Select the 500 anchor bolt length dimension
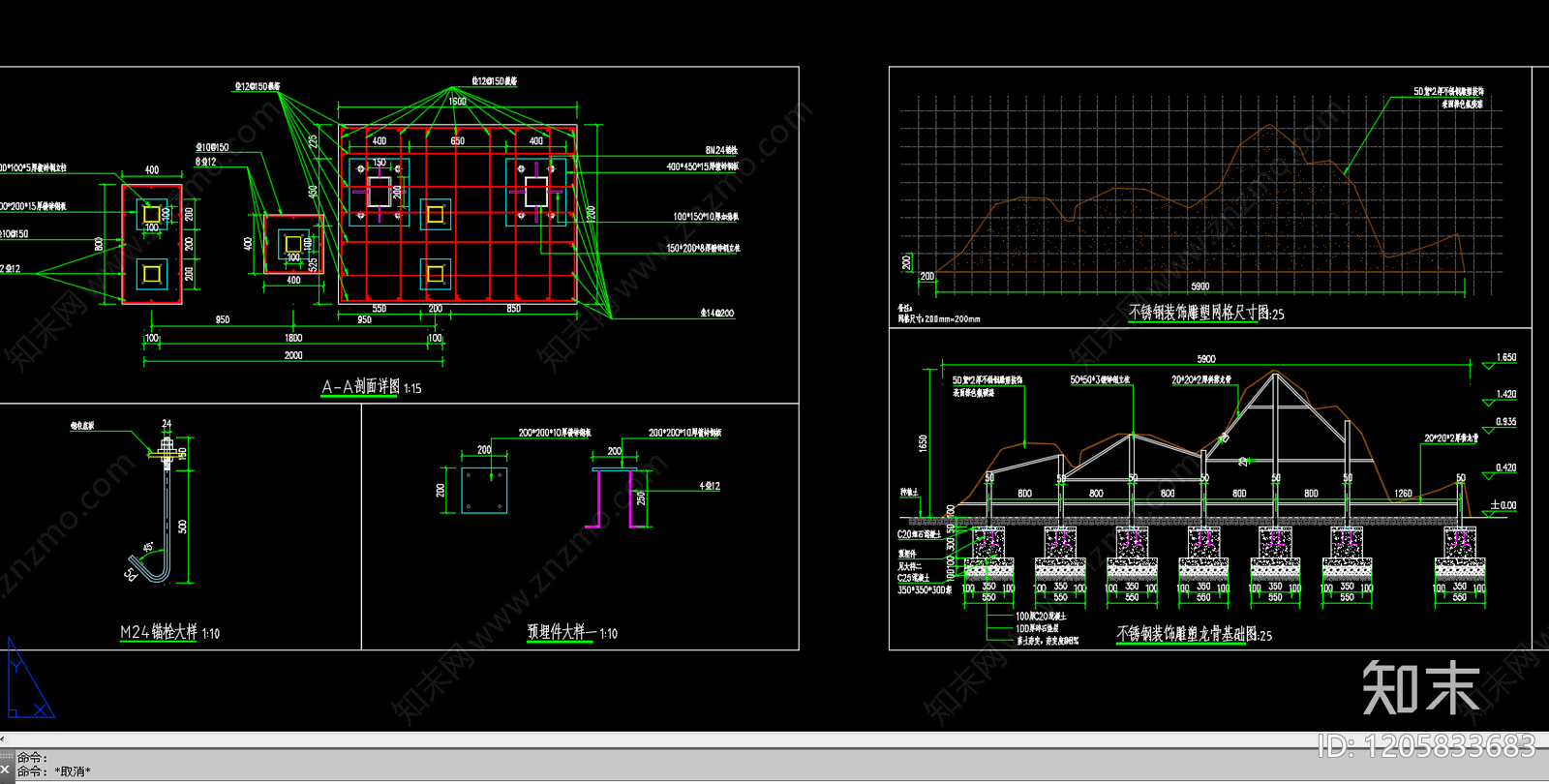This screenshot has height=784, width=1549. [x=182, y=527]
